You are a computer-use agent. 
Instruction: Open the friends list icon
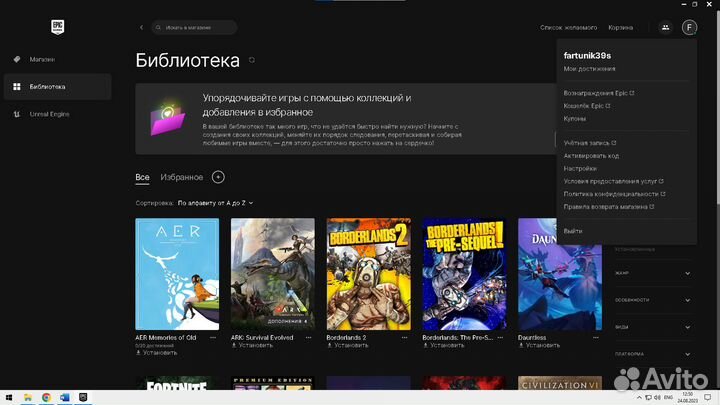[666, 27]
